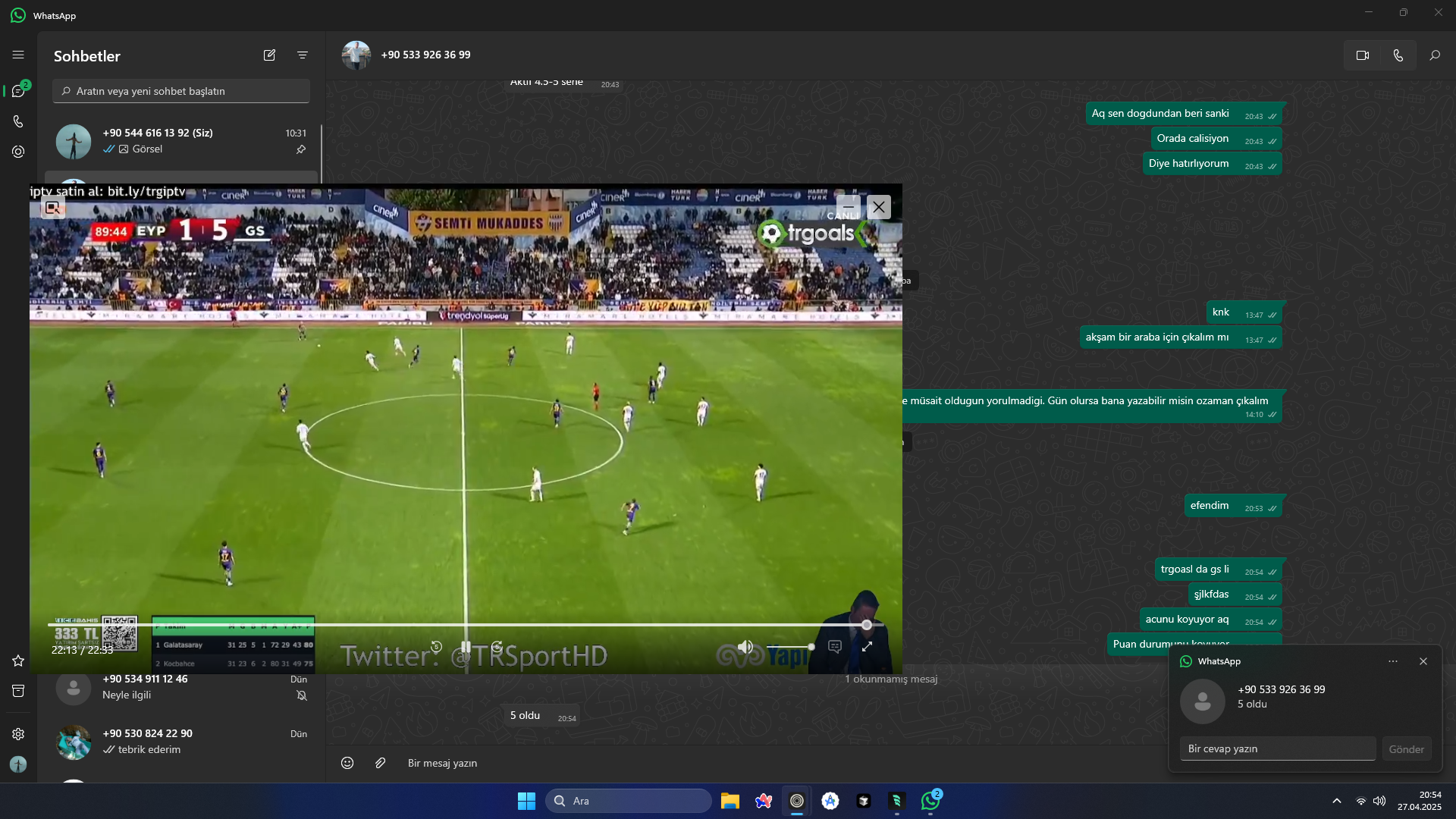Close the floating video player
Screen dimensions: 1456x819
[x=879, y=207]
